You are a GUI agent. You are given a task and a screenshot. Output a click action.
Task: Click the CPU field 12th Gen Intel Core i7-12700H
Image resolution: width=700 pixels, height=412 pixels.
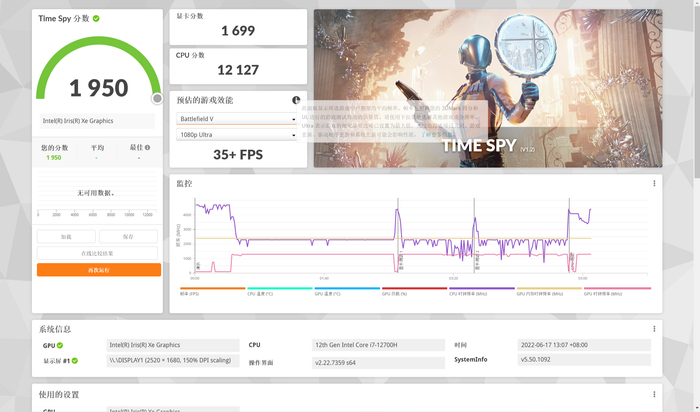(x=378, y=345)
